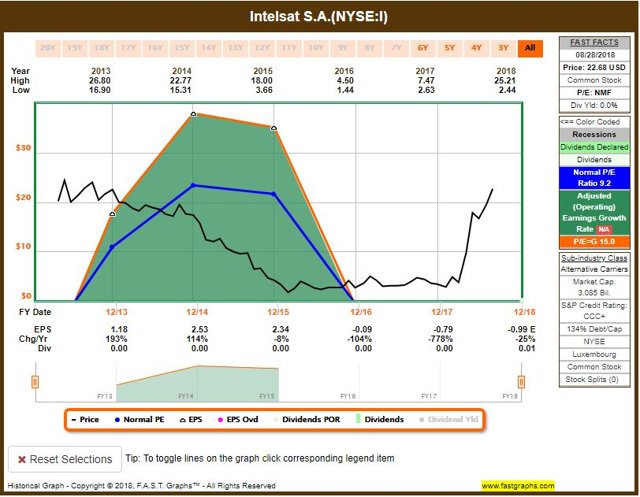Click the 2017 change value '-778%'
Screen dimensions: 640x497
(441, 339)
